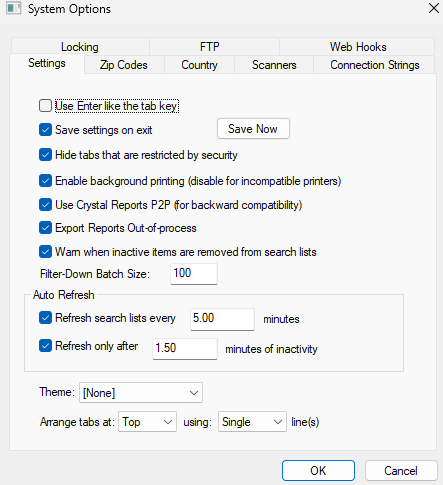Open the Connection Strings tab
The width and height of the screenshot is (443, 485).
point(375,65)
